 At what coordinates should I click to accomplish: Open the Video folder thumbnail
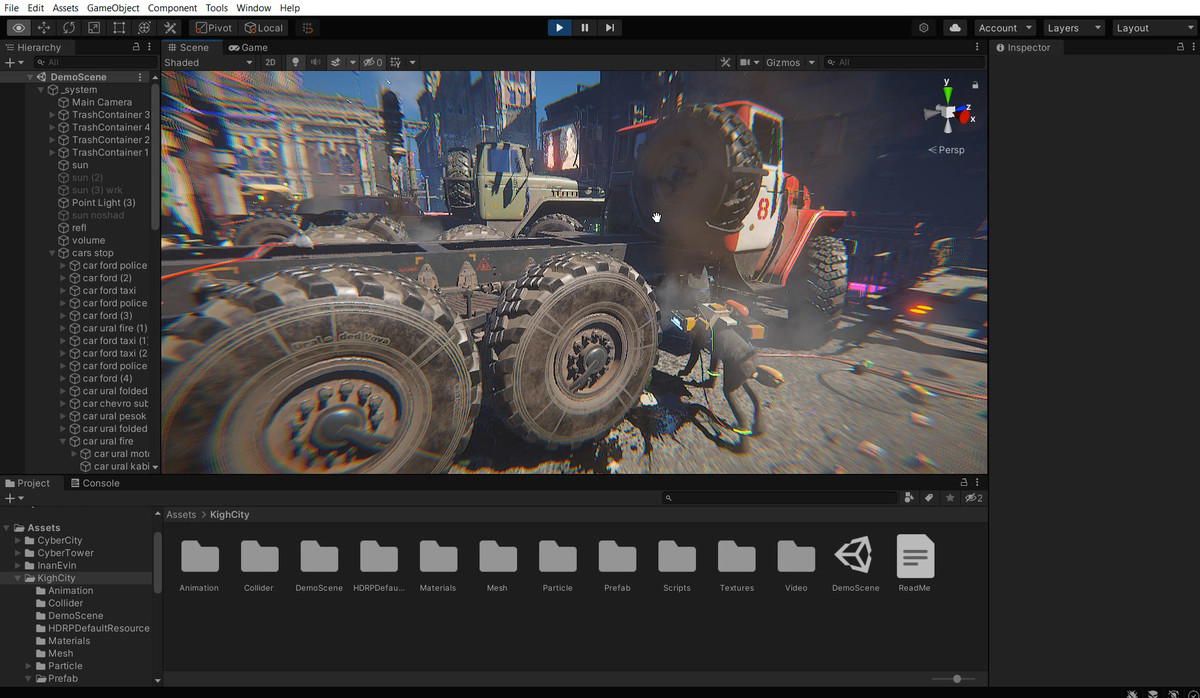pyautogui.click(x=796, y=556)
